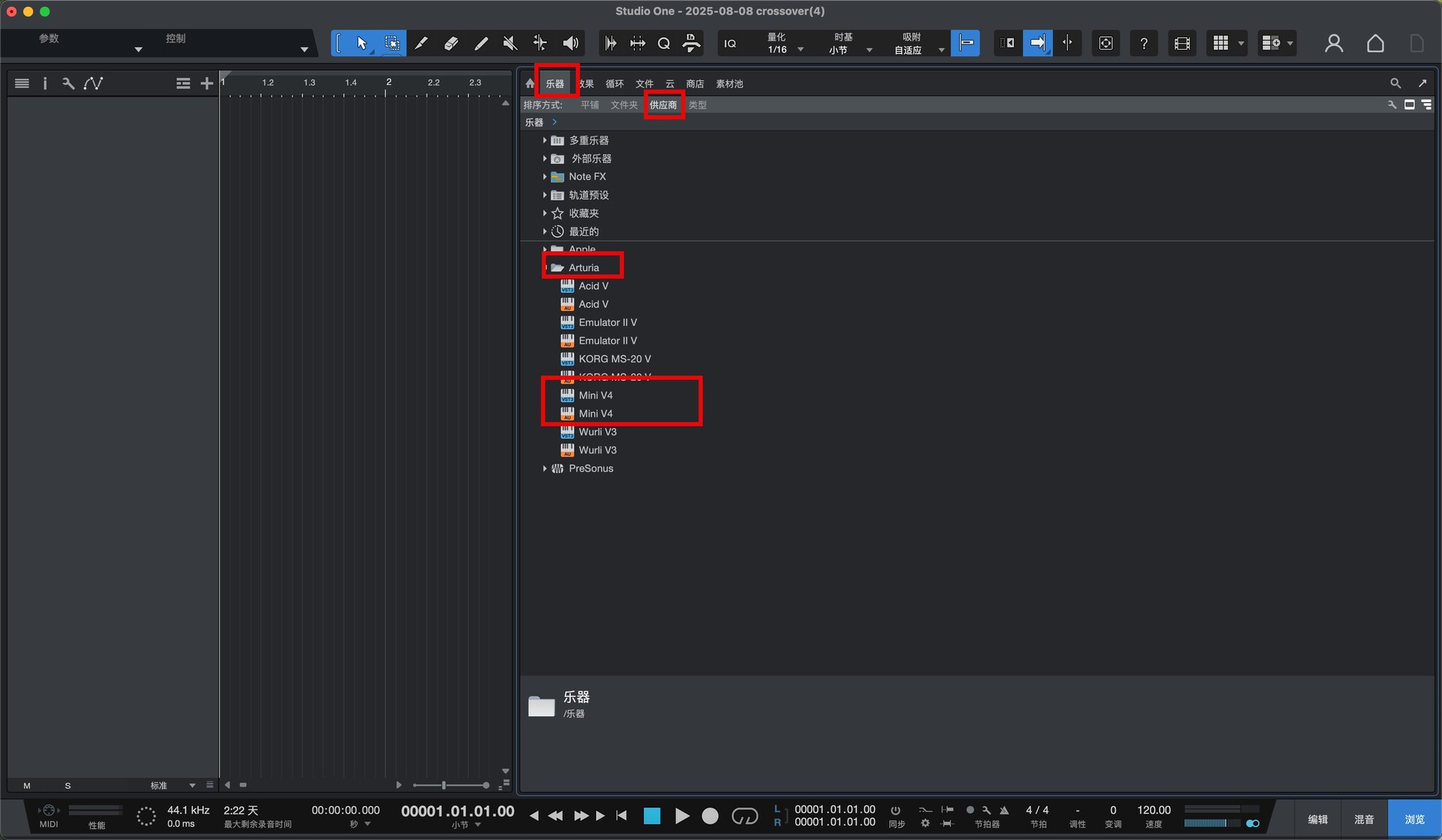
Task: Expand the 轨道预设 folder
Action: coord(545,195)
